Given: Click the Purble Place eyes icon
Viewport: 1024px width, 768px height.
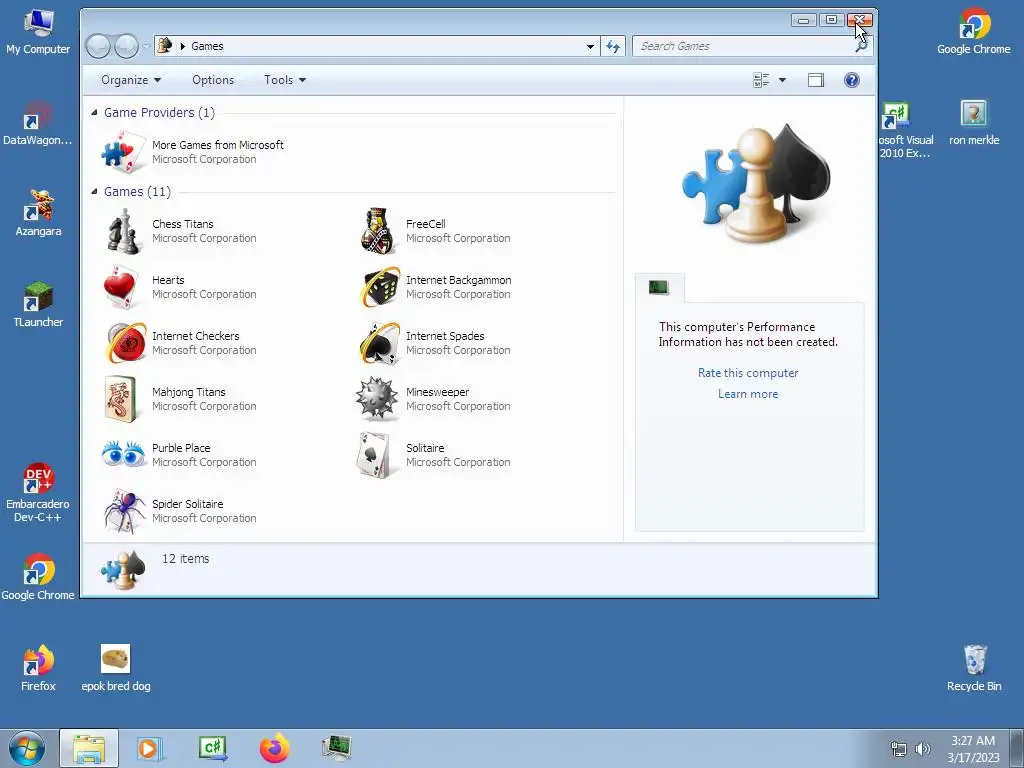Looking at the screenshot, I should pos(124,454).
